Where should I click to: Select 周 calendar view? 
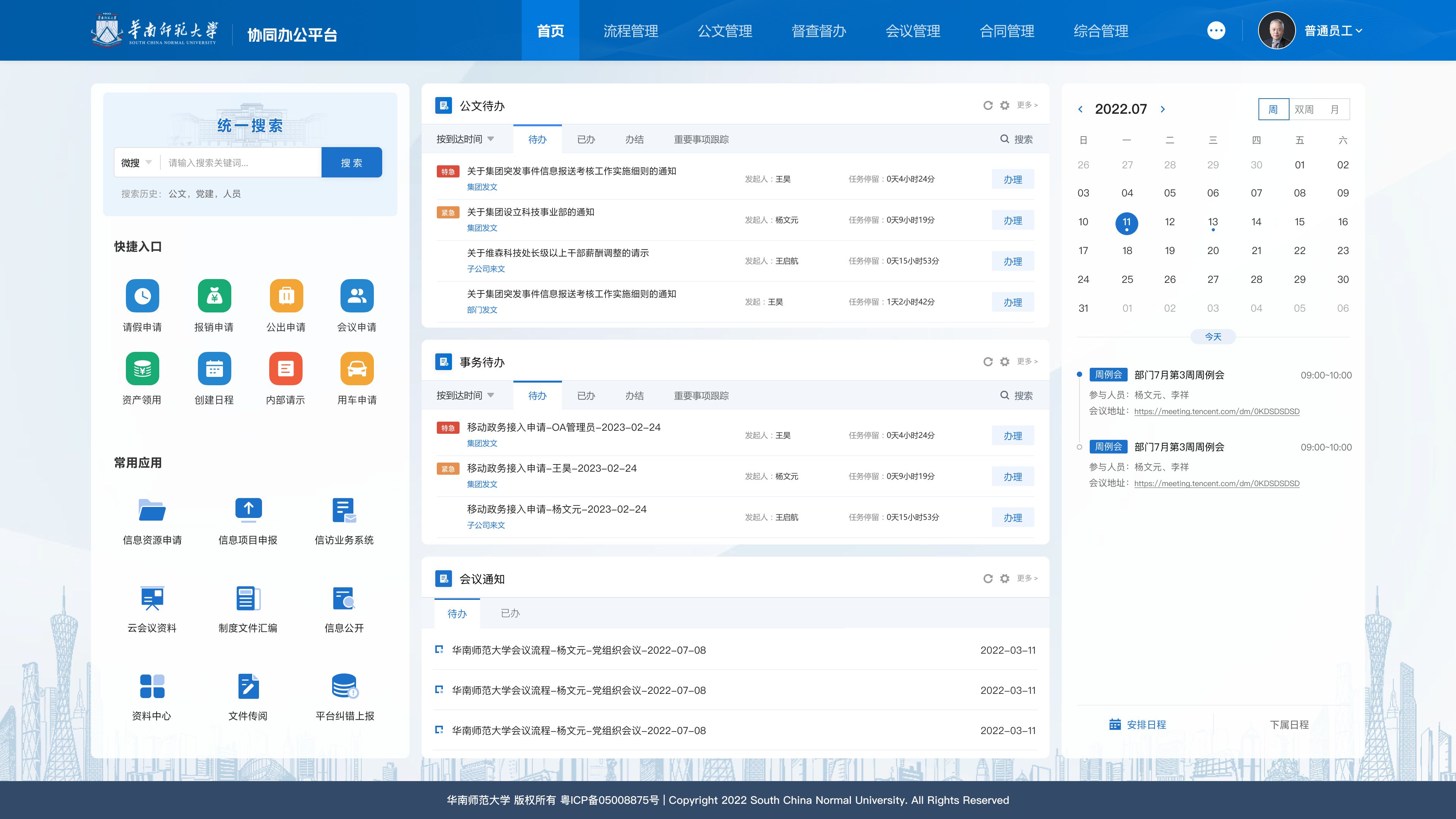click(x=1273, y=110)
